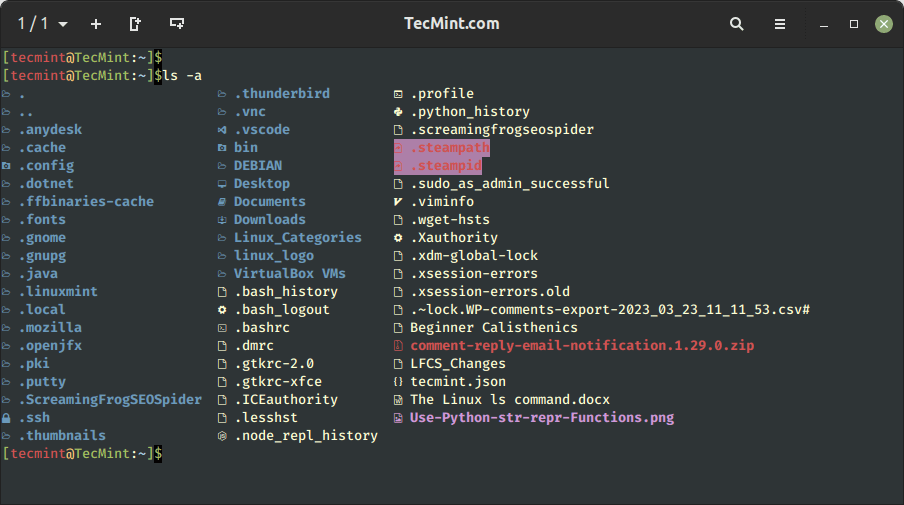Expand the 1/1 tab switcher dropdown
904x505 pixels.
click(x=43, y=23)
